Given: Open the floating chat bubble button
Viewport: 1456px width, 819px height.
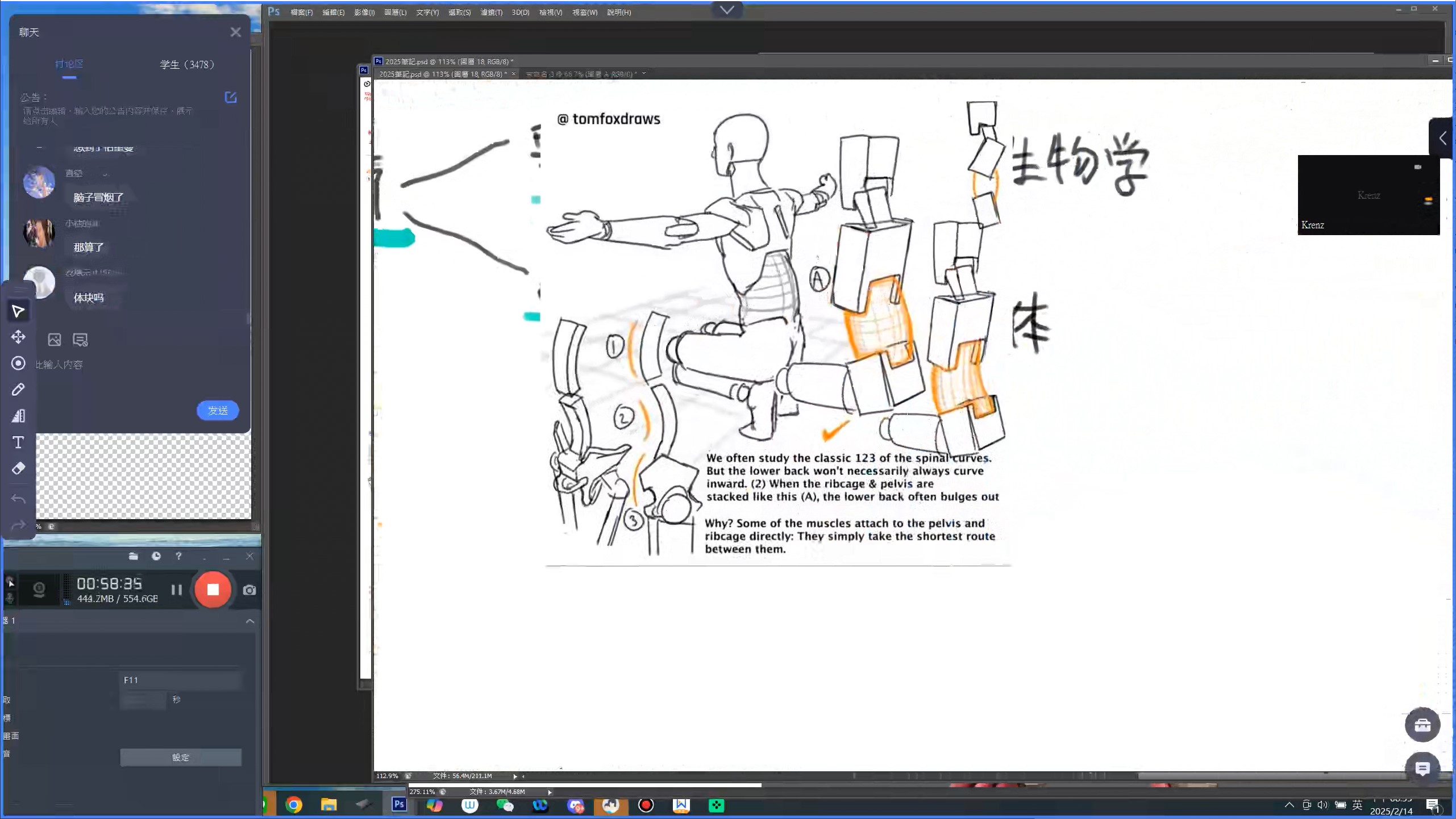Looking at the screenshot, I should click(1422, 769).
